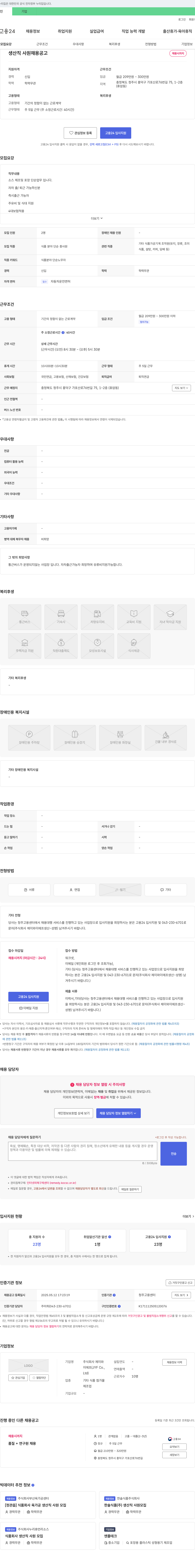This screenshot has width=195, height=1568.
Task: Click 거짓구인광고 신고 button
Action: click(x=180, y=1283)
